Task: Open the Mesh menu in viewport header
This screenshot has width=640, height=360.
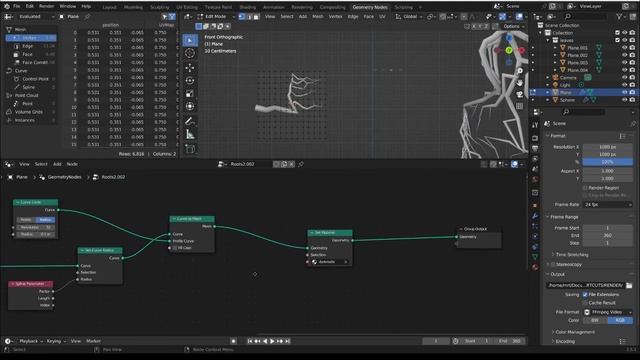Action: [x=318, y=17]
